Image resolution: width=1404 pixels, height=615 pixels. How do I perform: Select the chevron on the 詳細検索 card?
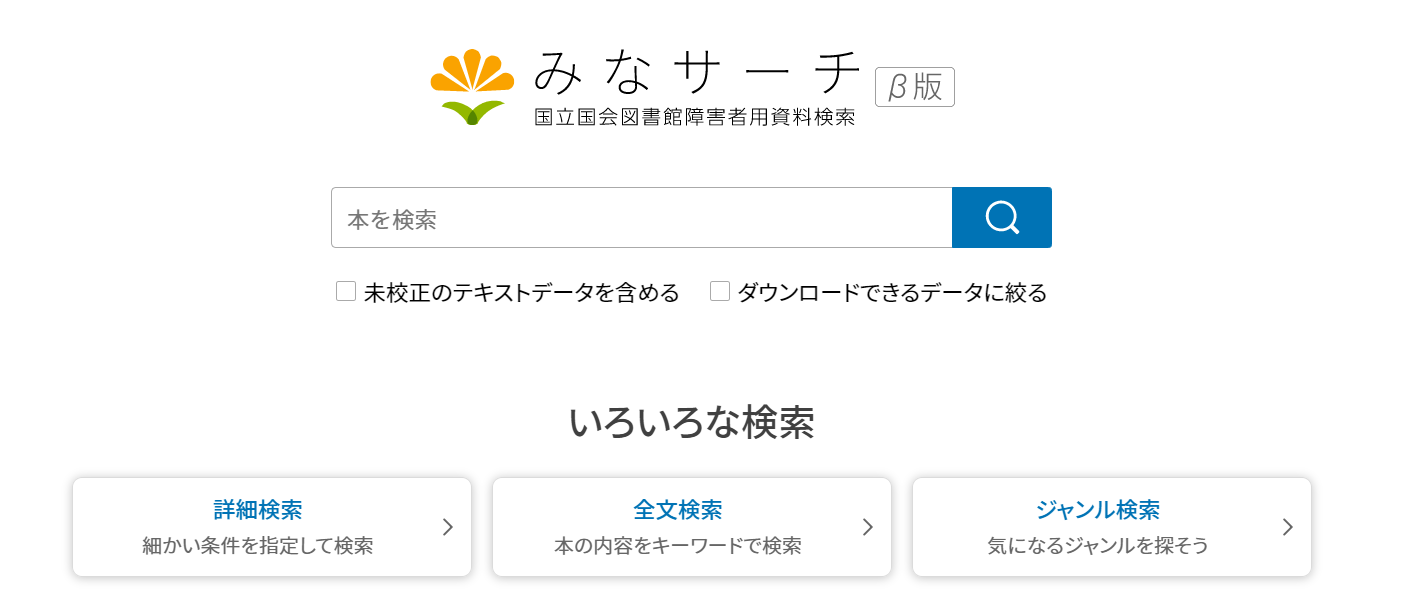(x=447, y=527)
